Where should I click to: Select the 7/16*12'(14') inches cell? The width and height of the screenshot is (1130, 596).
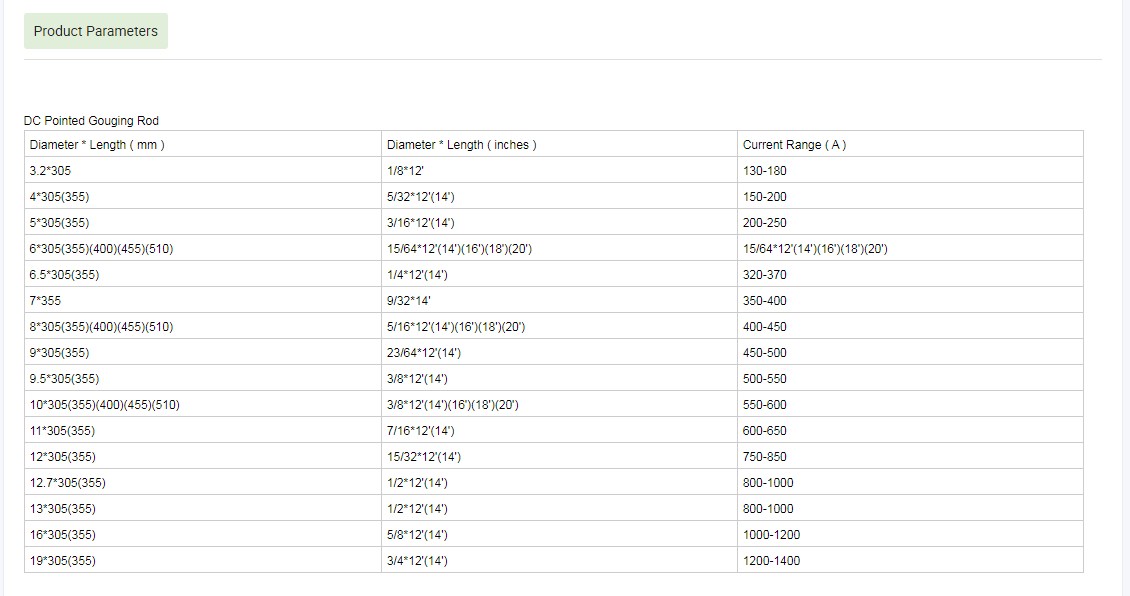click(x=420, y=431)
